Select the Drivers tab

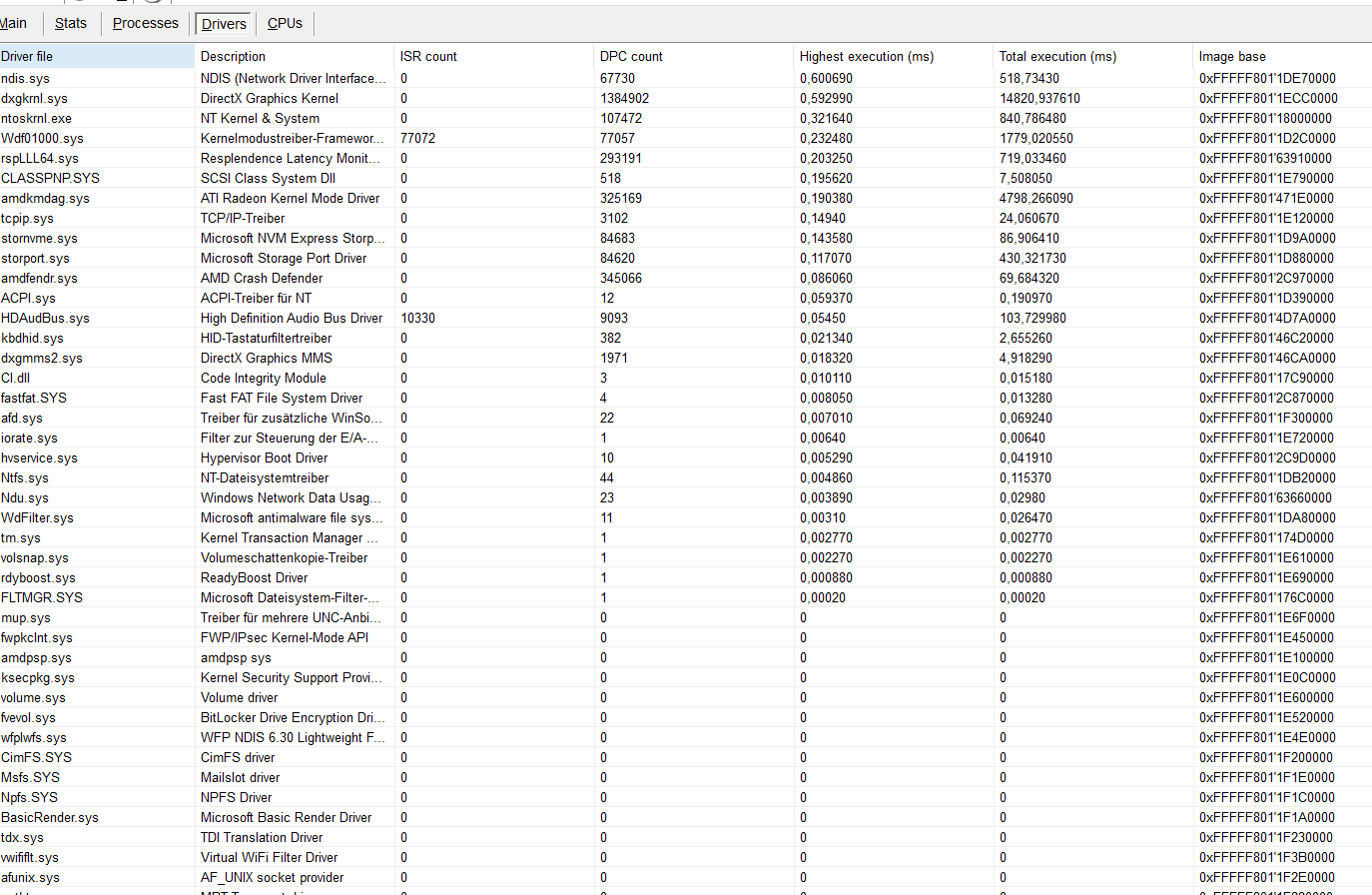(222, 23)
